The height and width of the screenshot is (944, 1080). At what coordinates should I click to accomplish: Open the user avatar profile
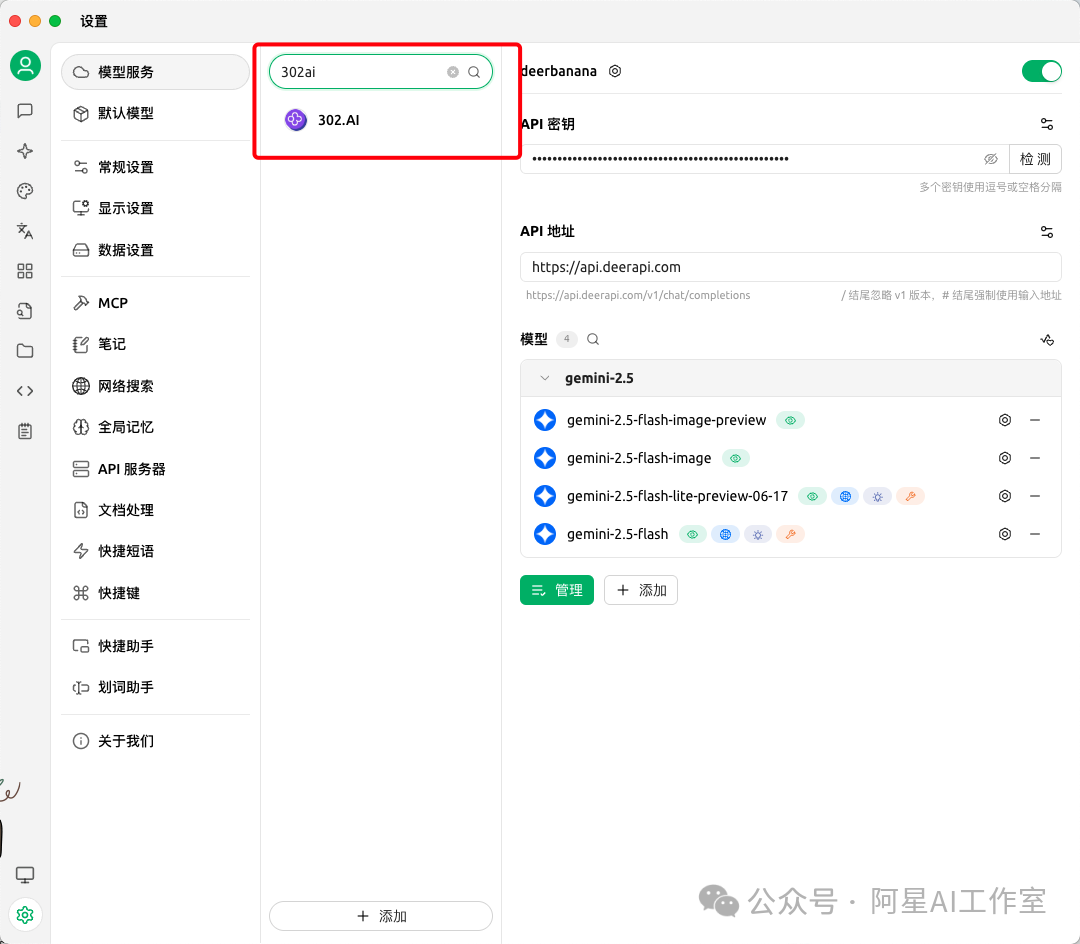[x=25, y=65]
